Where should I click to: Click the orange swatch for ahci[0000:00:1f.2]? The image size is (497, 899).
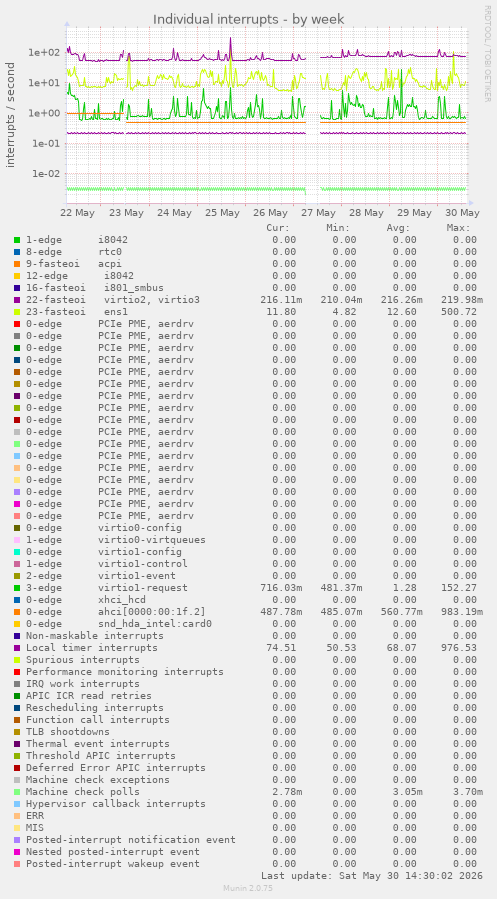[17, 612]
